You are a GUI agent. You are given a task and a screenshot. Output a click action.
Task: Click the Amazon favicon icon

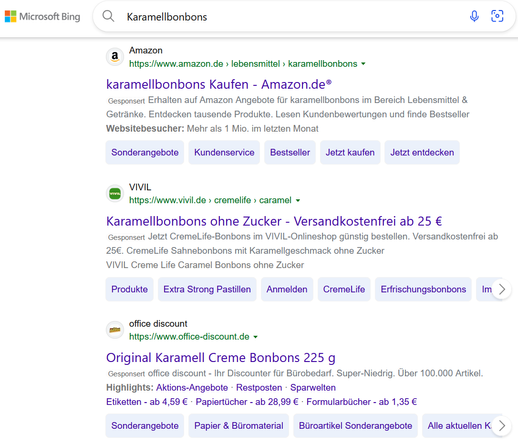click(x=115, y=57)
